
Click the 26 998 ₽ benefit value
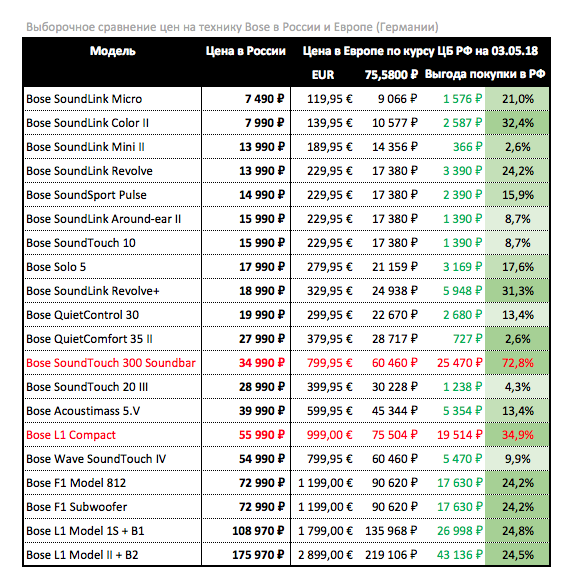(460, 531)
